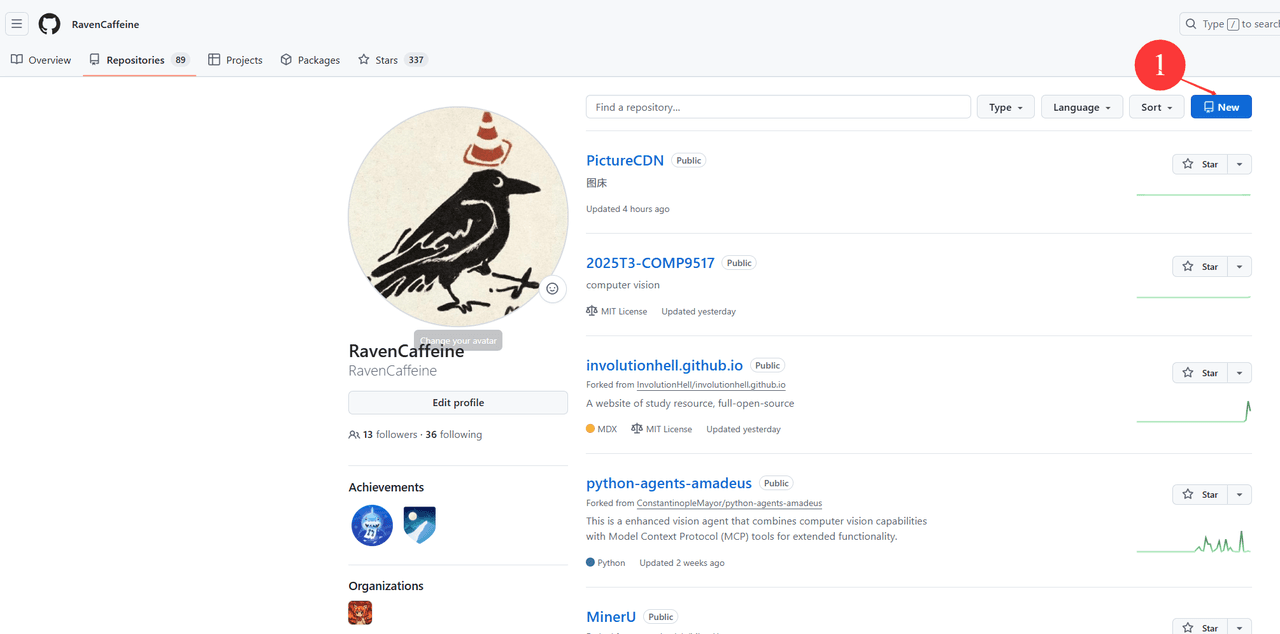Expand the Language filter dropdown

[1081, 107]
